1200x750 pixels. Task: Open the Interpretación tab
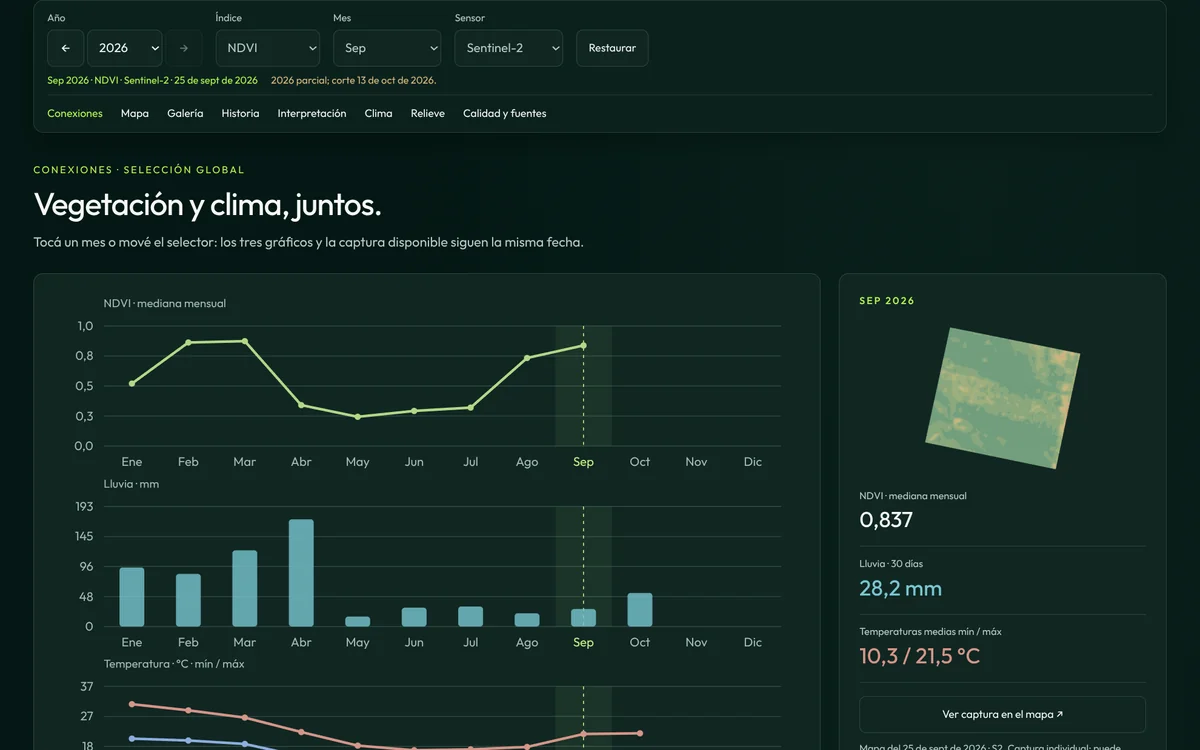tap(312, 114)
